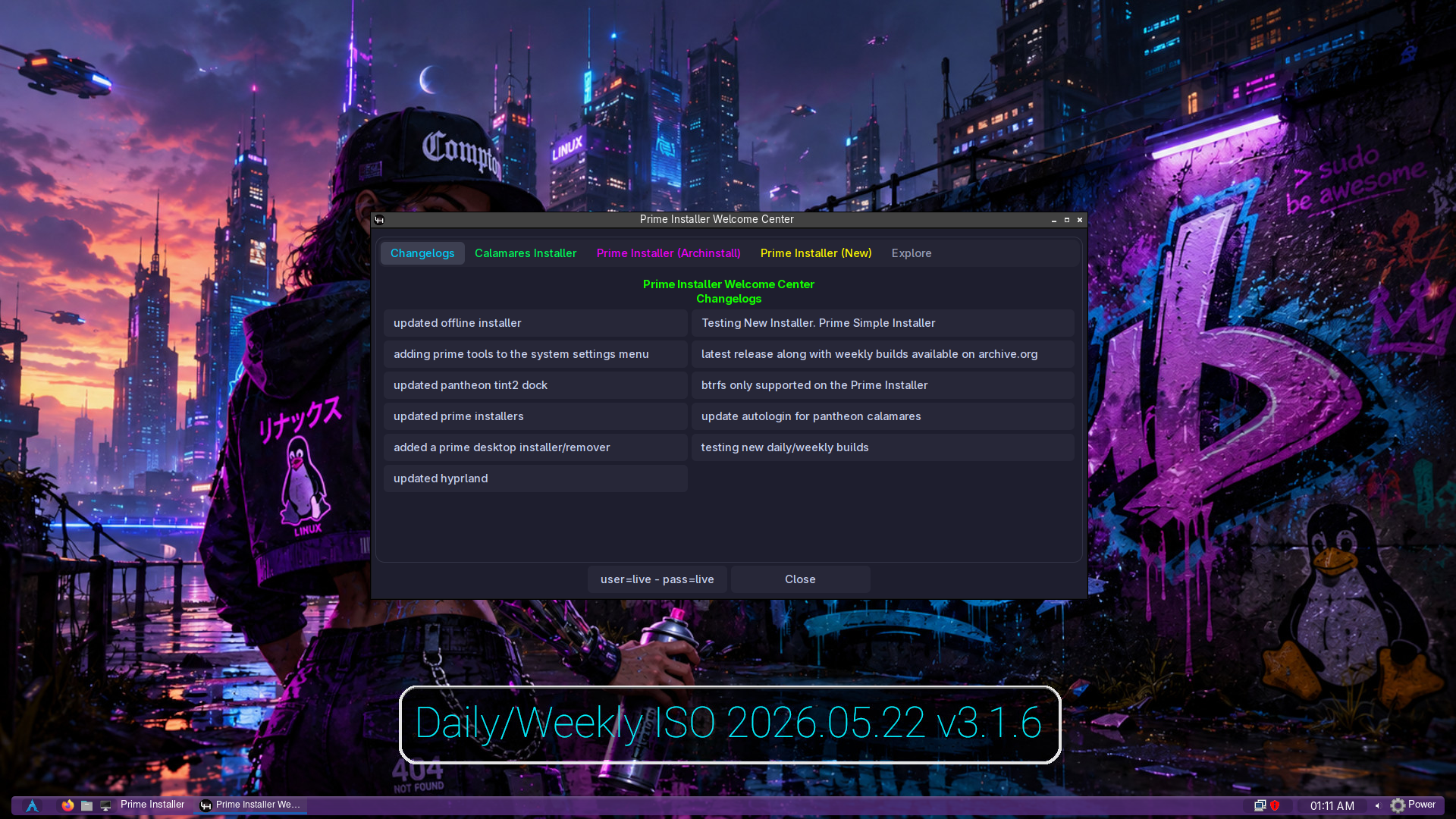Select 'adding prime tools to the system settings menu'
The width and height of the screenshot is (1456, 819).
(535, 354)
